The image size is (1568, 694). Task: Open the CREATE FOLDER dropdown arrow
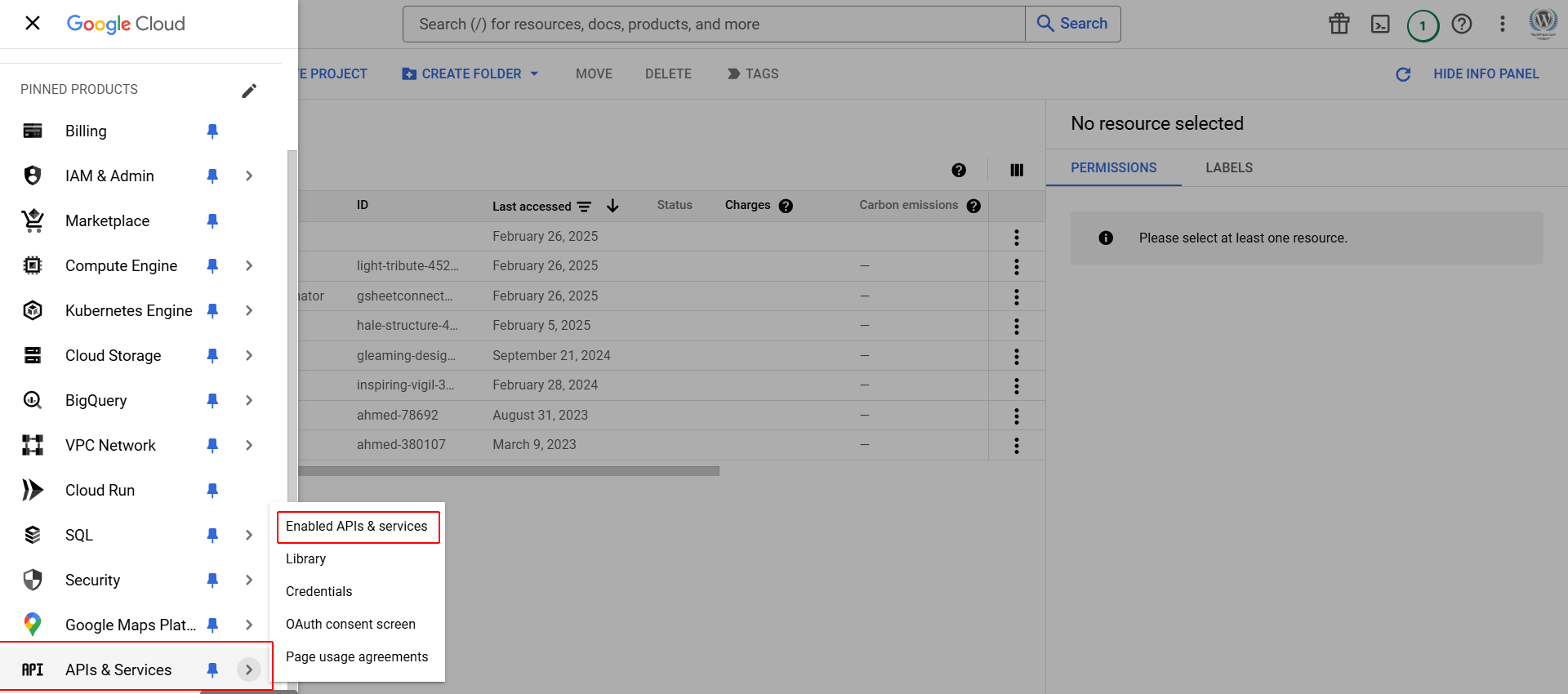coord(534,73)
